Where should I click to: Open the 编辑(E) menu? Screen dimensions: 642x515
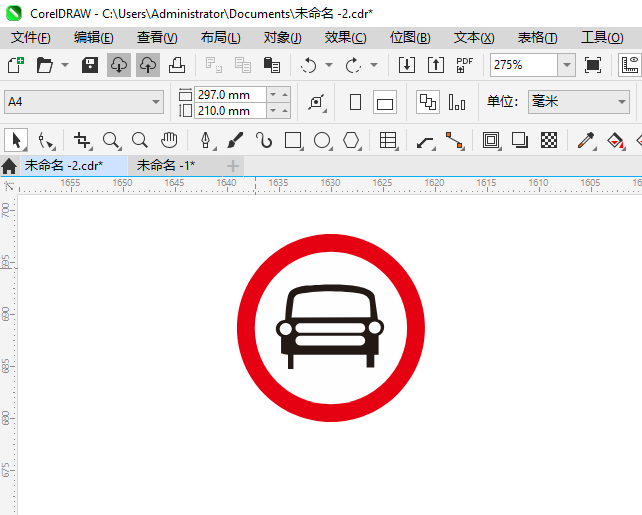[x=94, y=38]
